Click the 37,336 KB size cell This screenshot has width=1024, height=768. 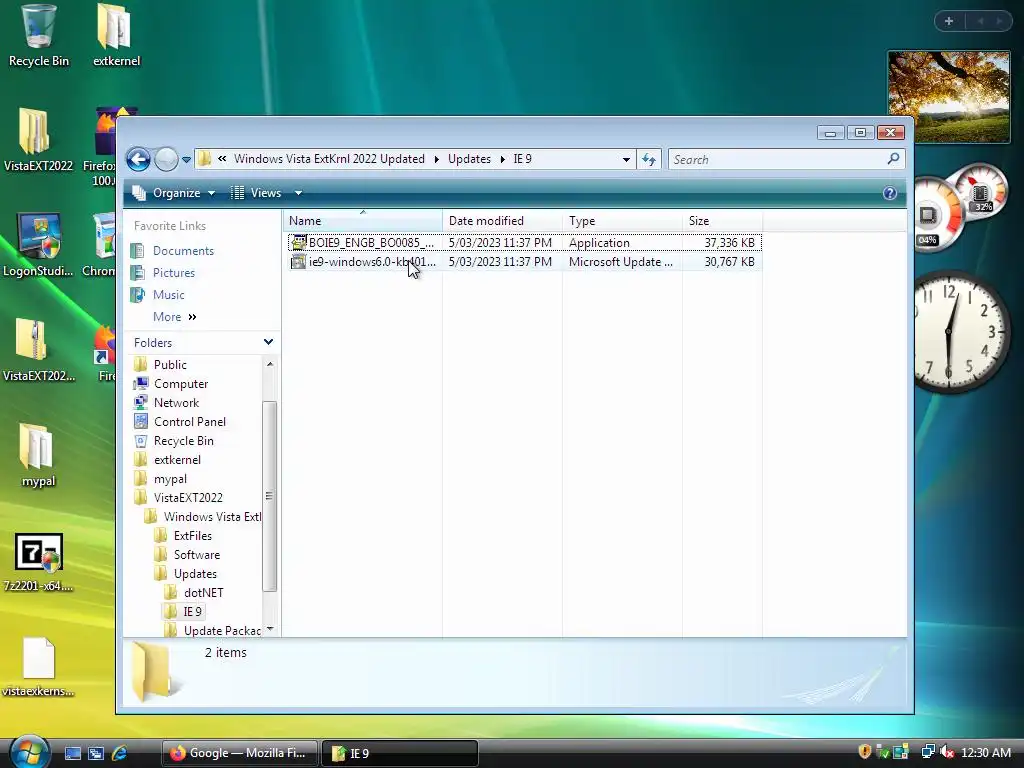tap(729, 243)
